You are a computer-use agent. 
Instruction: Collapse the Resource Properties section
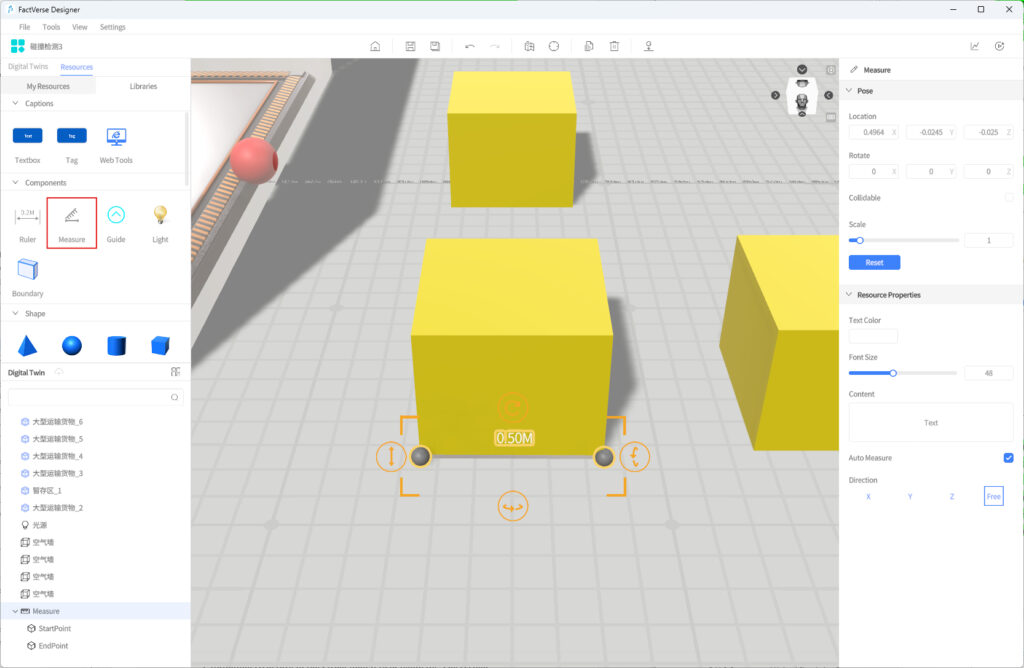pyautogui.click(x=849, y=294)
